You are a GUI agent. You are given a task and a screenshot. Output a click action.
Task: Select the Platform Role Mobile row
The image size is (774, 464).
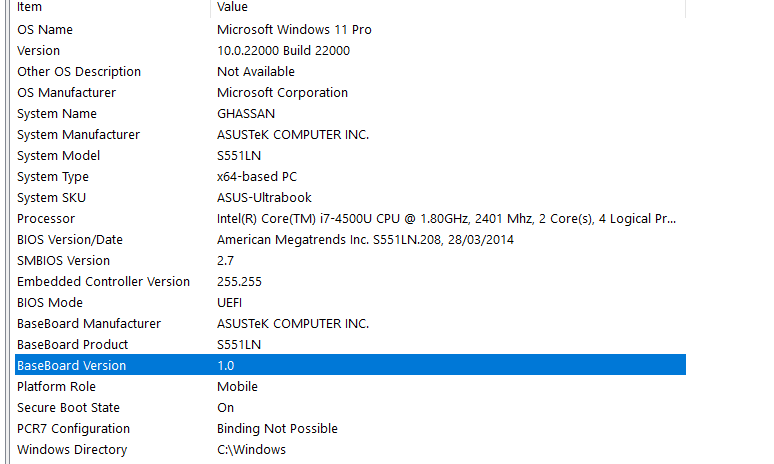(350, 387)
